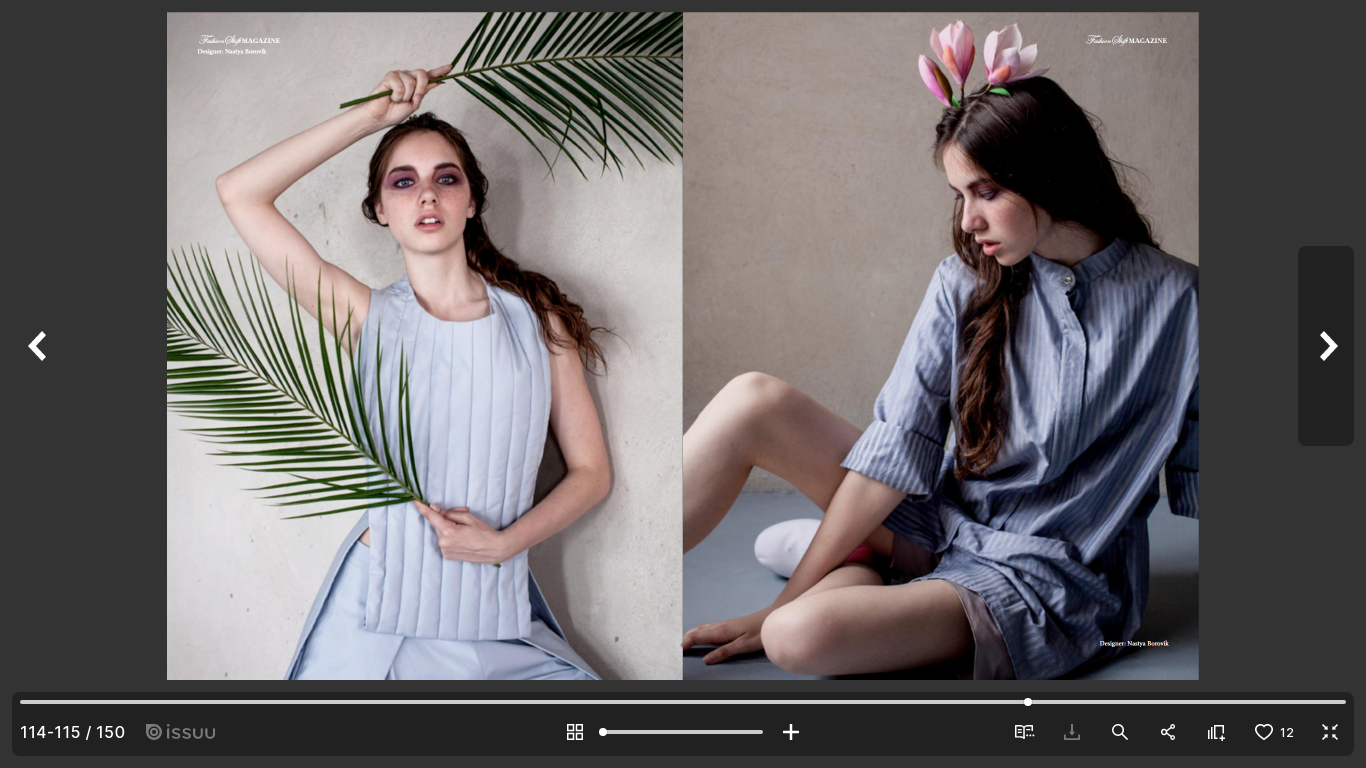Share this publication via share icon
The width and height of the screenshot is (1366, 768).
coord(1168,732)
